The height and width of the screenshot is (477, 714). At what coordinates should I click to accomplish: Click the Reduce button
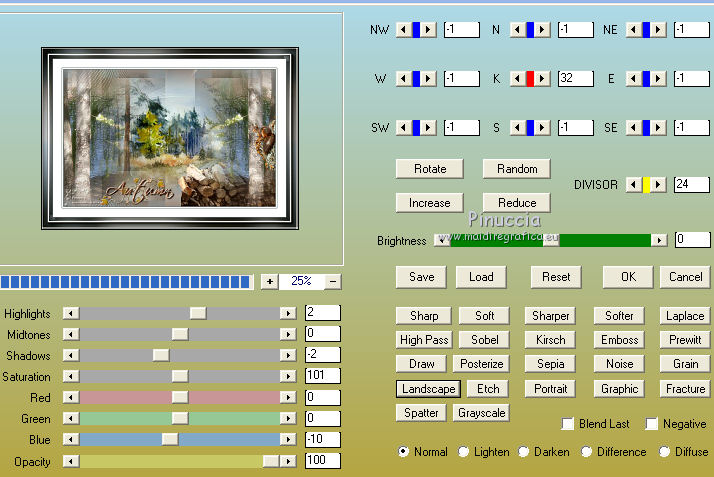pyautogui.click(x=517, y=203)
